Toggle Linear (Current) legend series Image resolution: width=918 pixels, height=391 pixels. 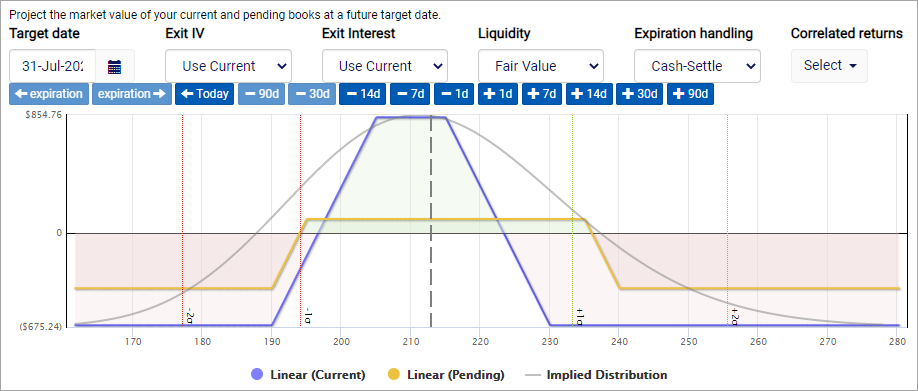click(307, 375)
